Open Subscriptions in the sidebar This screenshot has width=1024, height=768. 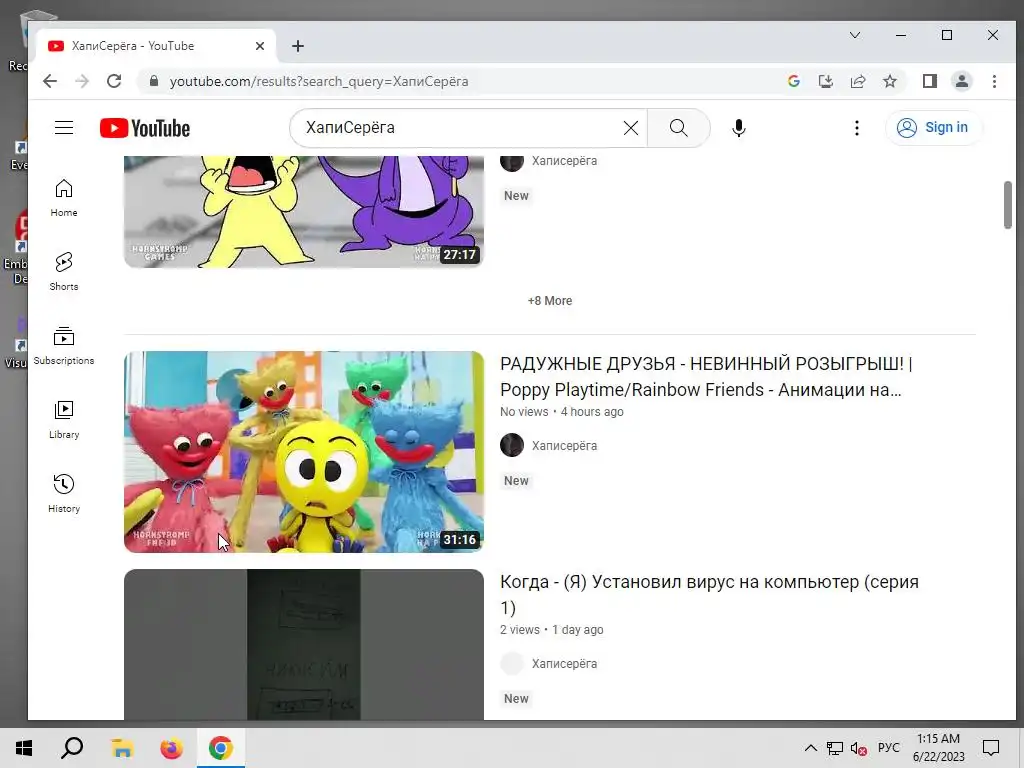pos(64,346)
